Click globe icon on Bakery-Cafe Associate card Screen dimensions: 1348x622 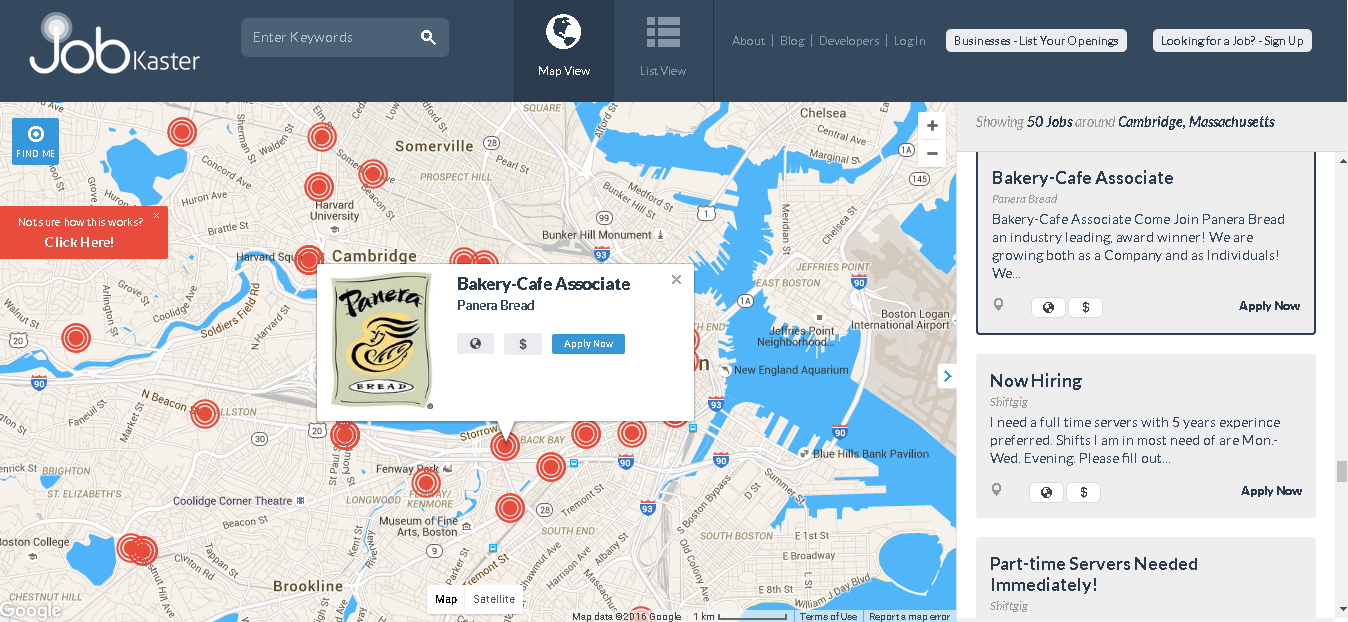pyautogui.click(x=1048, y=307)
